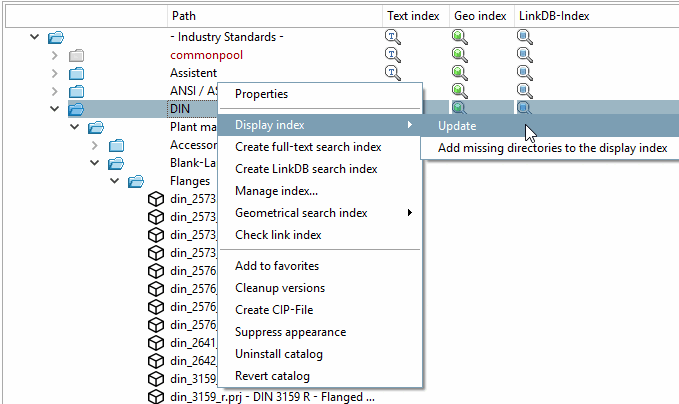
Task: Click Geo index icon for commonpool row
Action: (459, 55)
